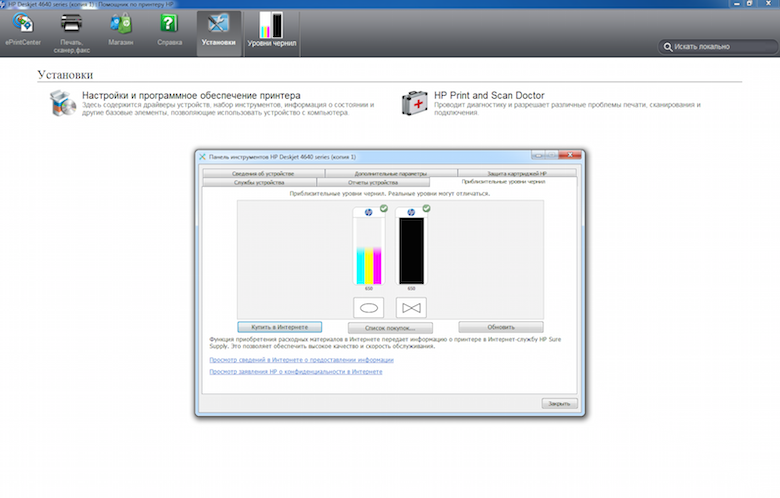
Task: Select Приблизительные уровни чернил tab
Action: pos(503,182)
